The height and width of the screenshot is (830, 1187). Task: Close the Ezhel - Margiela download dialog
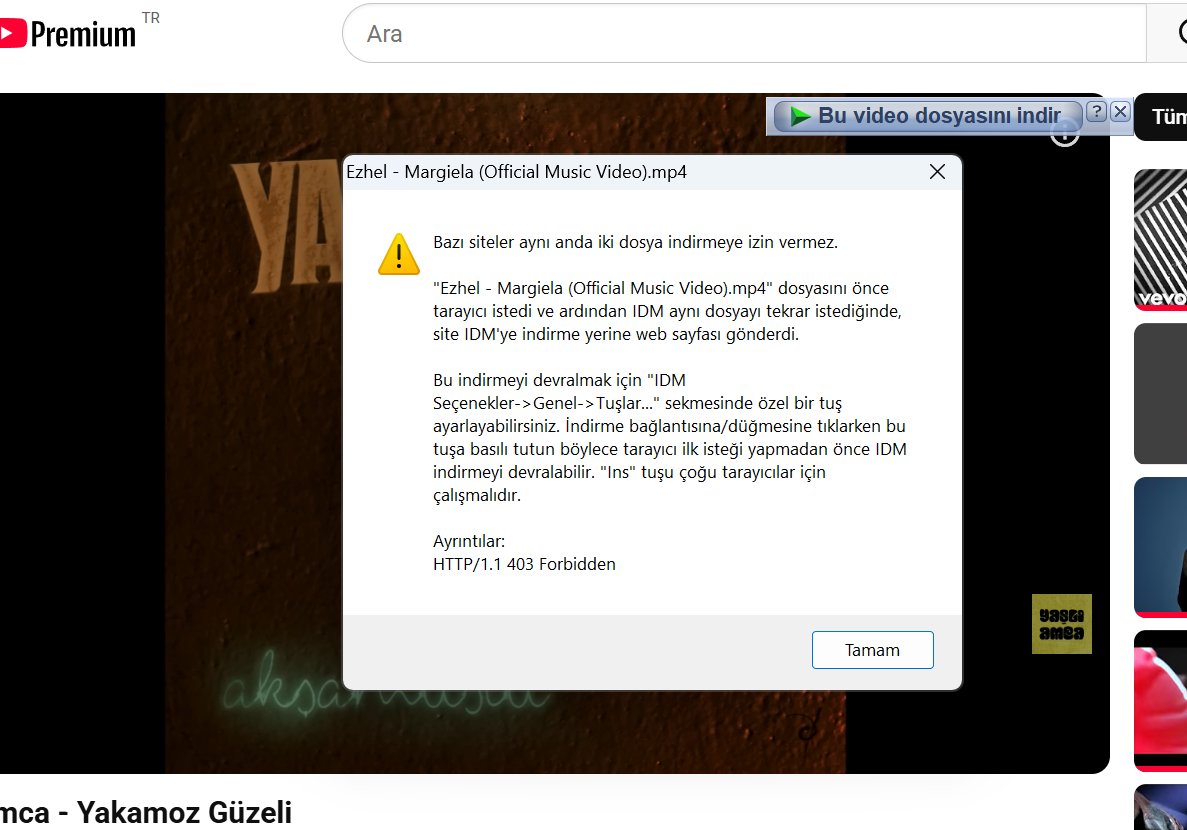(x=937, y=172)
